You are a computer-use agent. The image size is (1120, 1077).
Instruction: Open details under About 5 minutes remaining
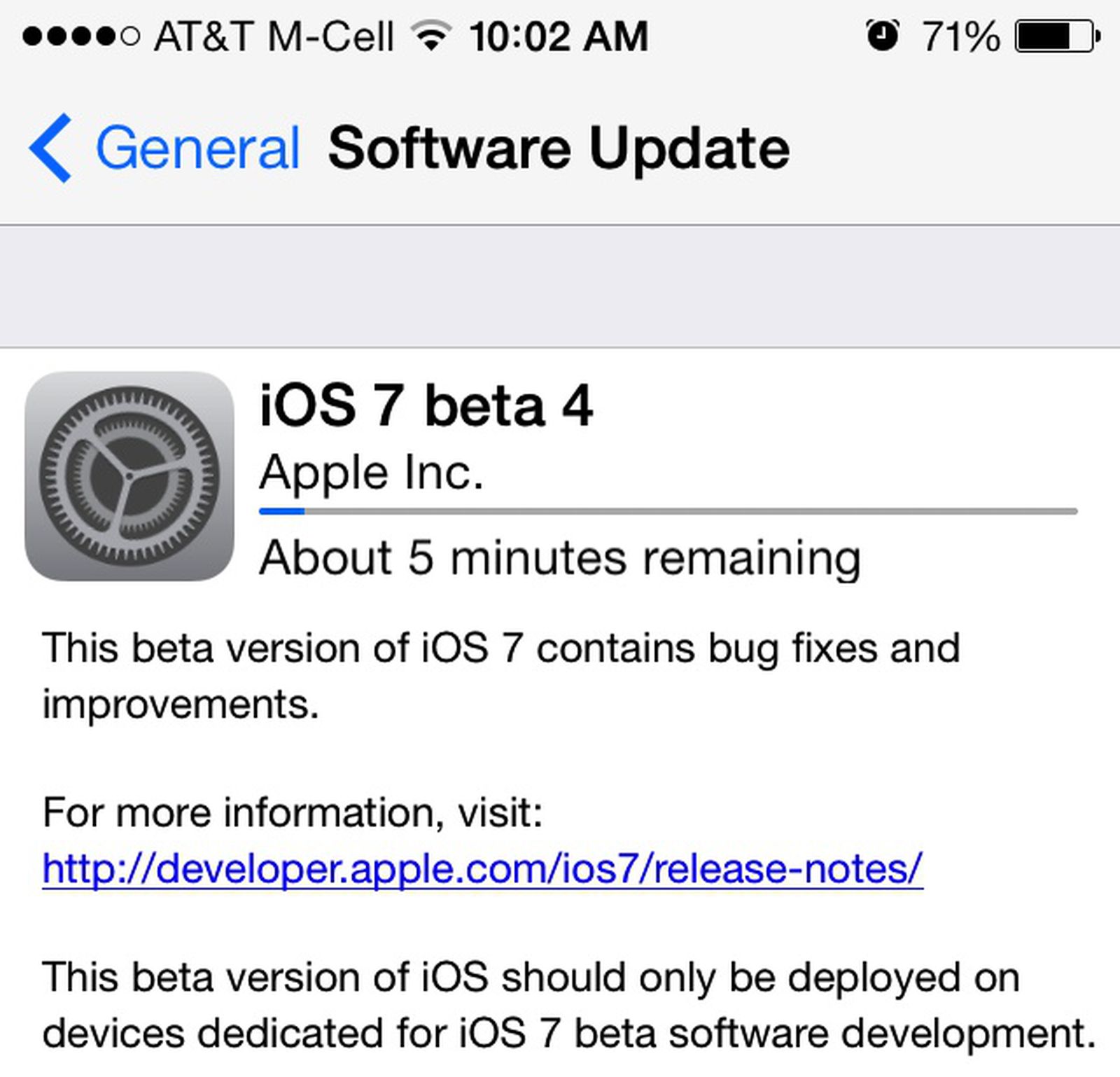click(x=560, y=557)
